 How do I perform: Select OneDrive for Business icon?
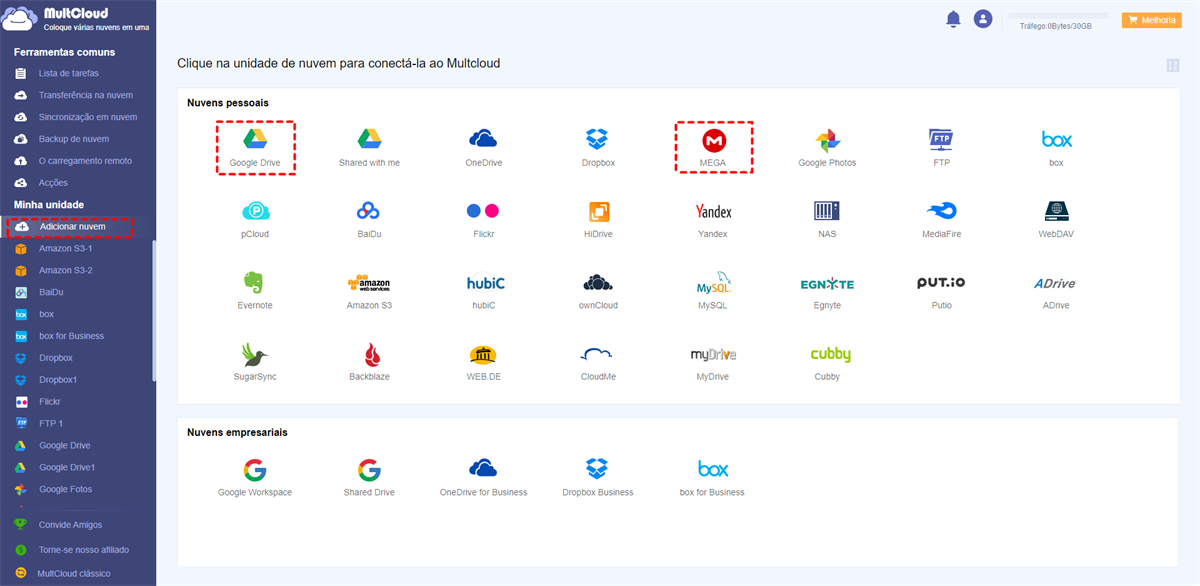click(484, 469)
